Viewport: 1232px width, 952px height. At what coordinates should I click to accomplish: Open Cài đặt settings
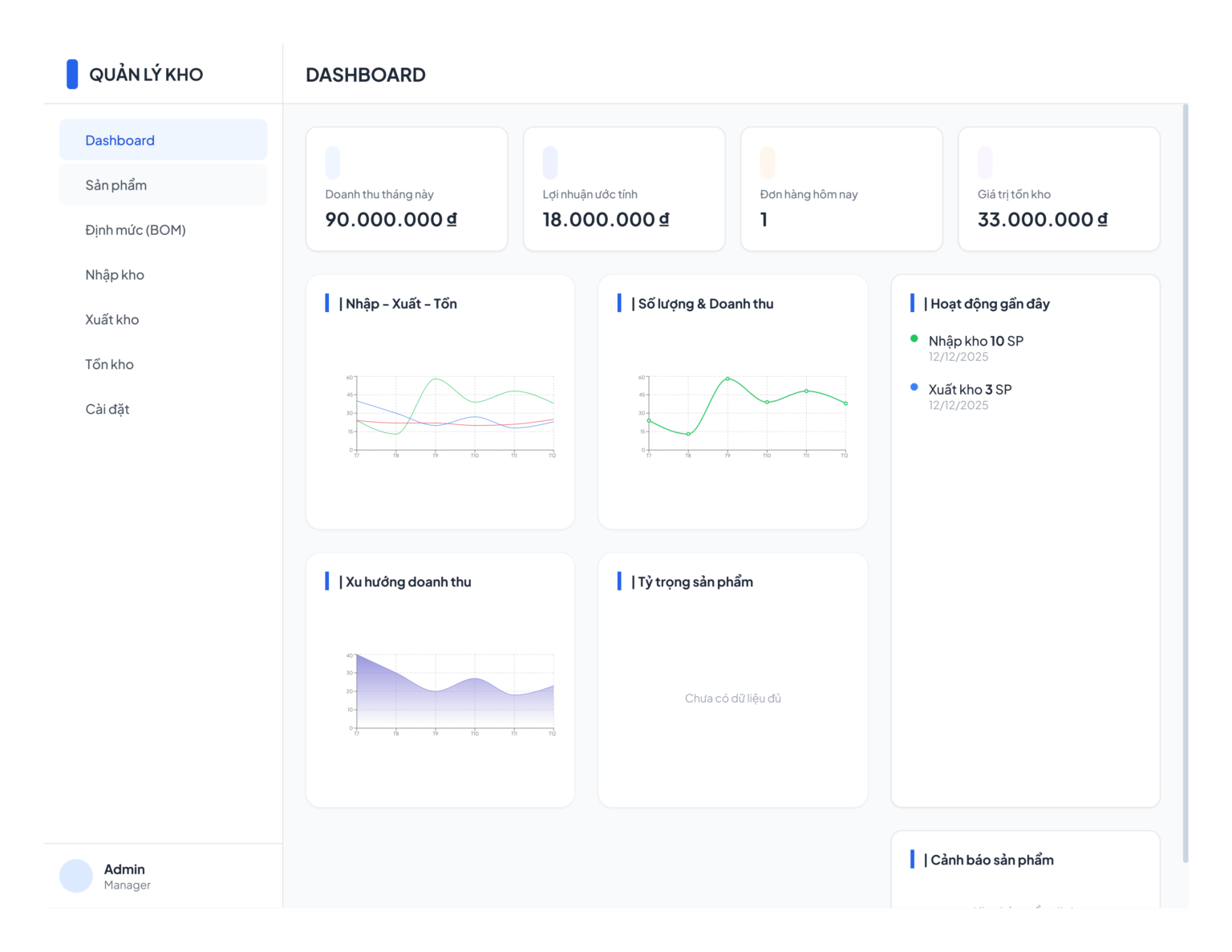coord(163,409)
